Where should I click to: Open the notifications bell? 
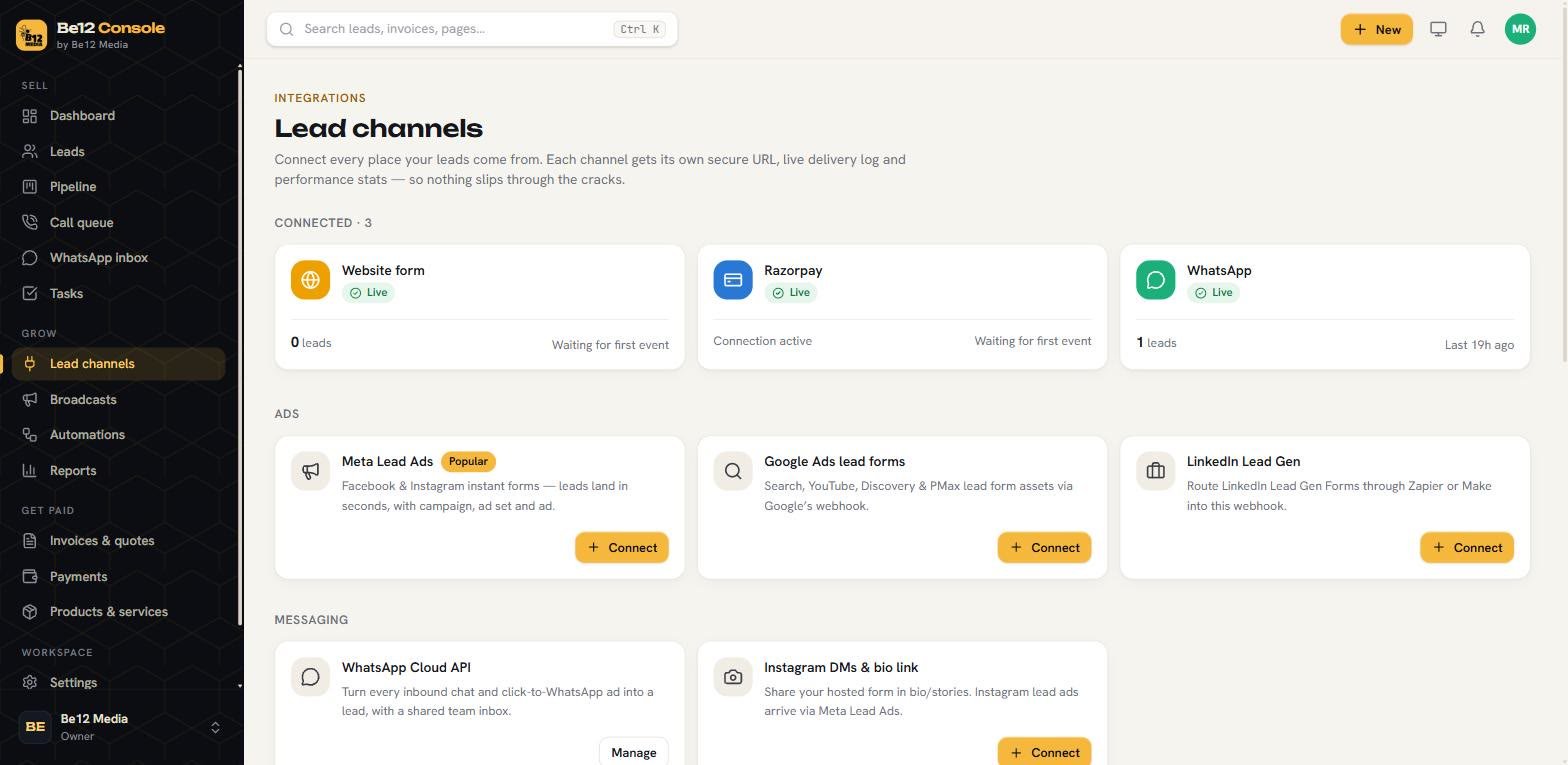(x=1477, y=29)
